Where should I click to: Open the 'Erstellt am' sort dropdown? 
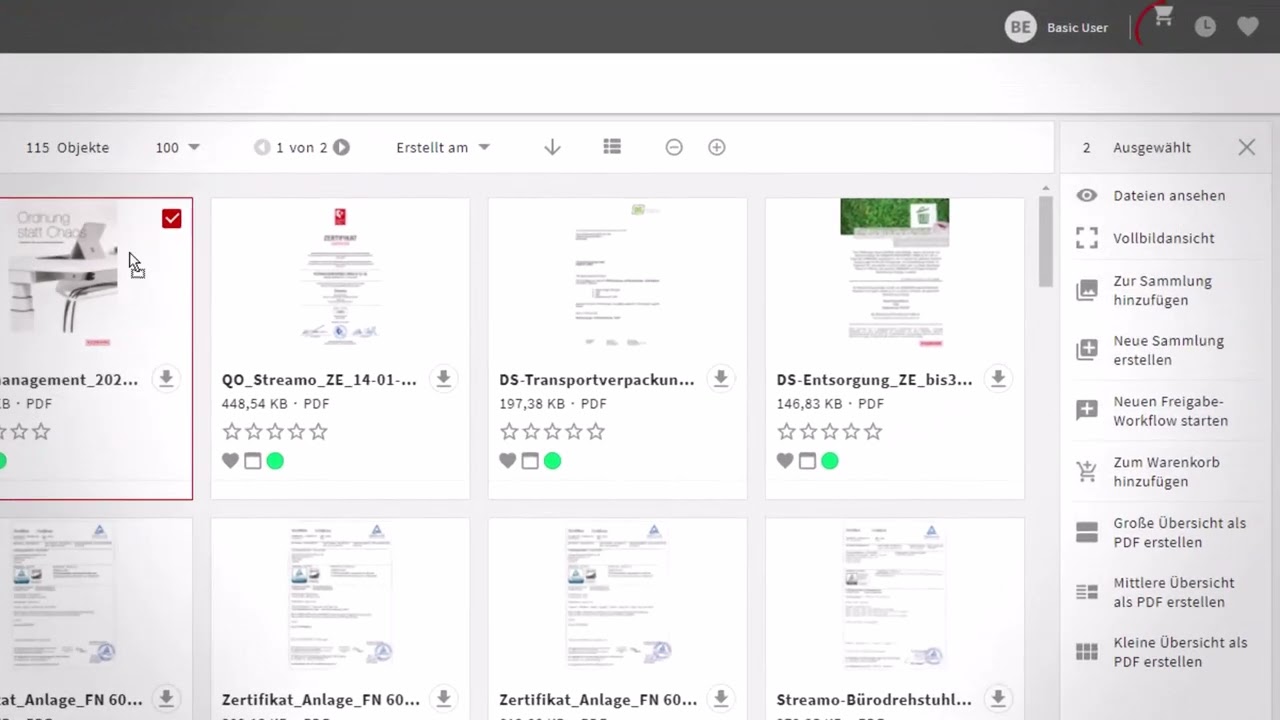[x=443, y=147]
